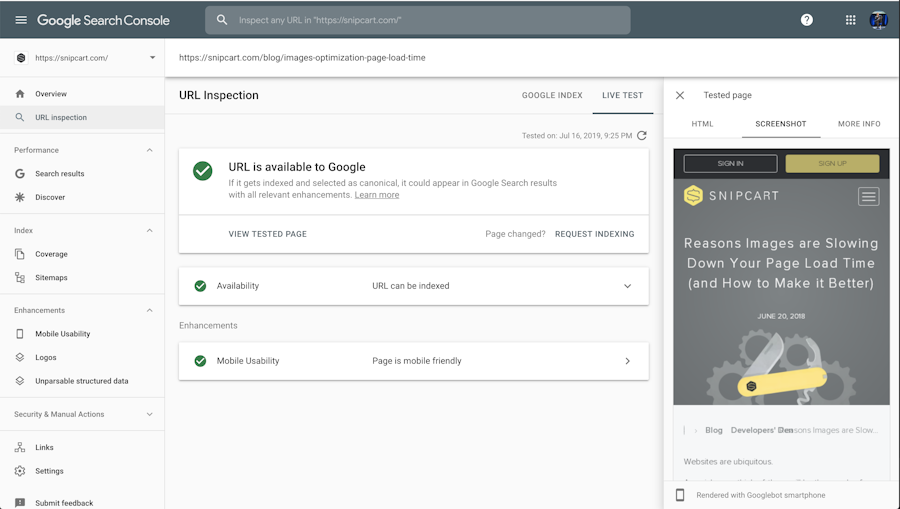Image resolution: width=900 pixels, height=509 pixels.
Task: Open the account profile avatar
Action: pos(878,20)
